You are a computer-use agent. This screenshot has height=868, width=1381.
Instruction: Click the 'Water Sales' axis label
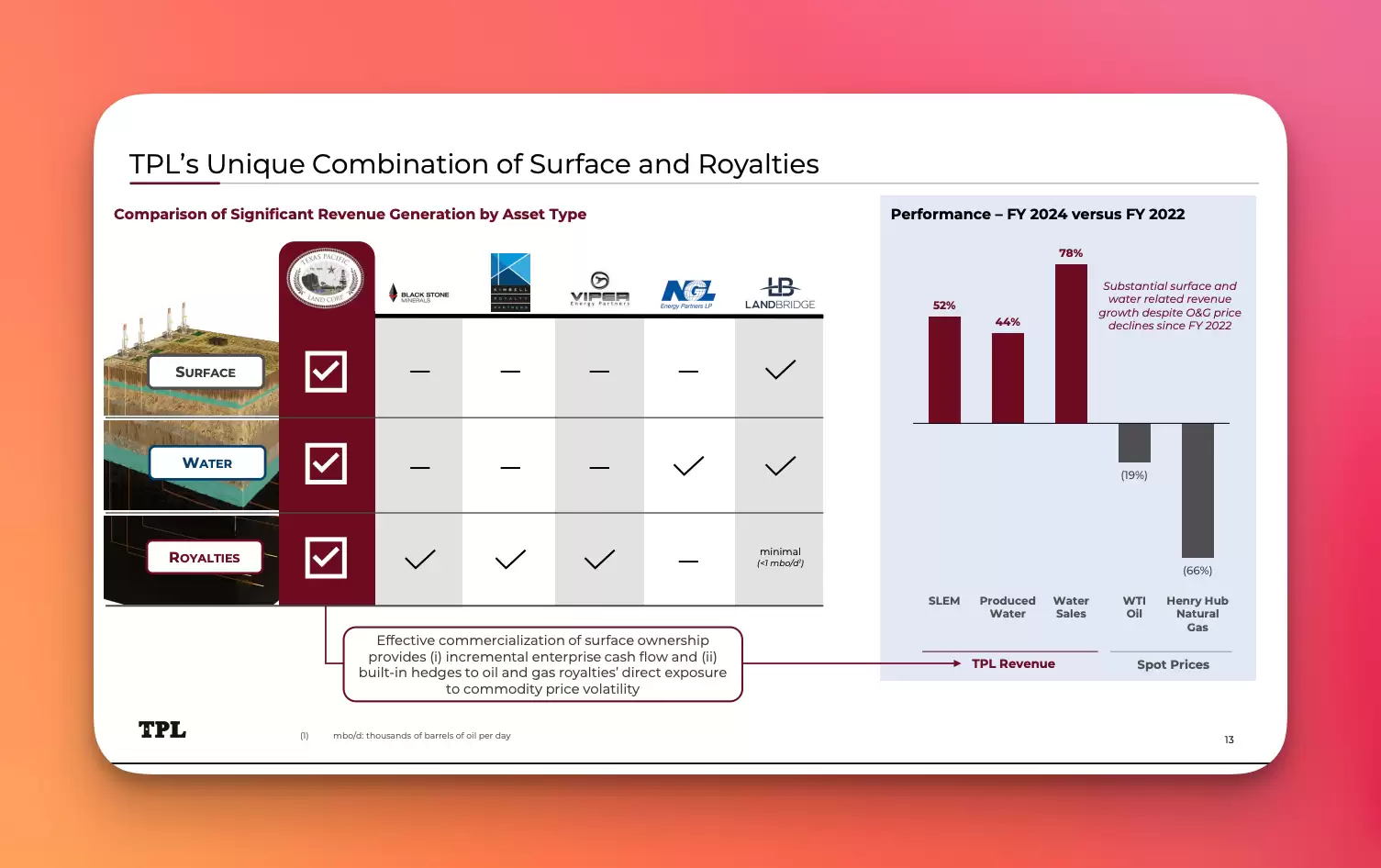coord(1071,607)
